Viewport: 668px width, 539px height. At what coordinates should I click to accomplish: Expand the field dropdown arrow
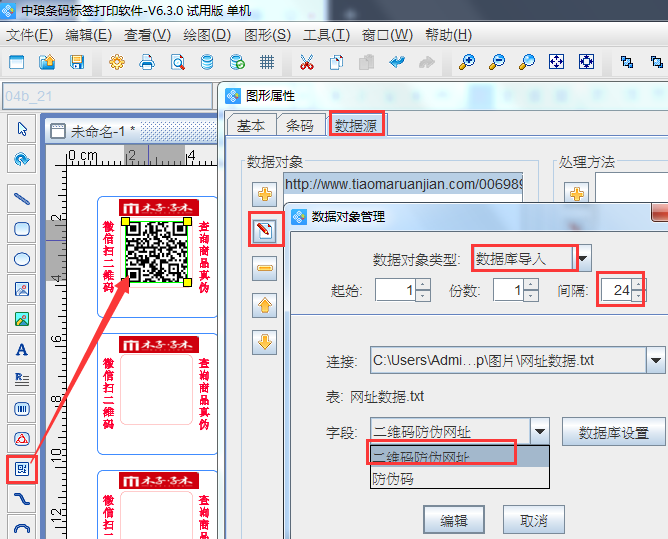539,432
